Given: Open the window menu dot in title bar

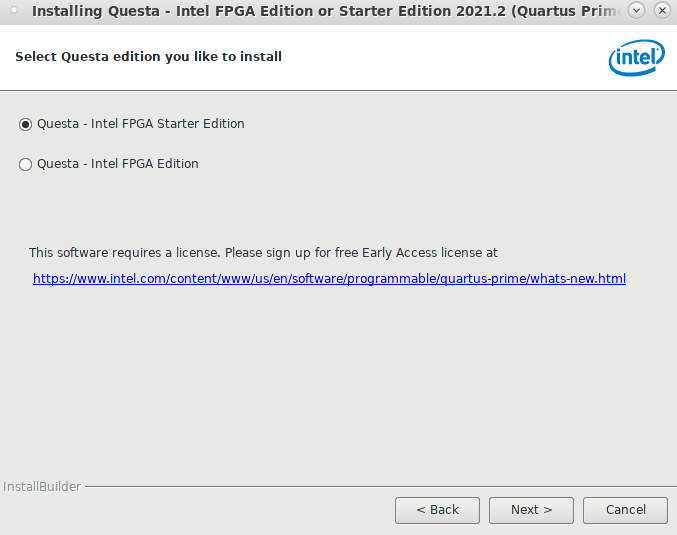Looking at the screenshot, I should [13, 11].
